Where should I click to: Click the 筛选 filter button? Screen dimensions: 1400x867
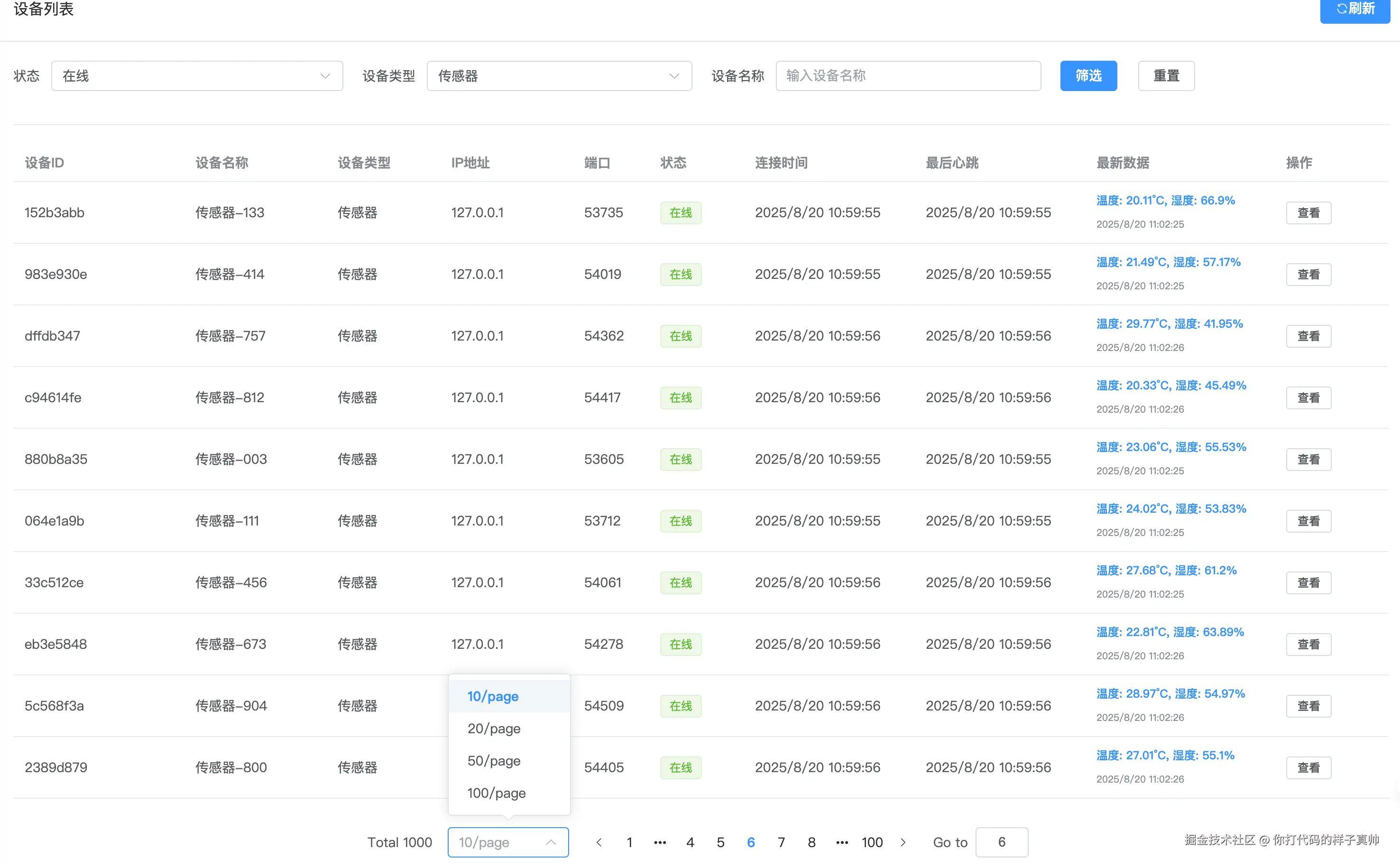click(1087, 76)
